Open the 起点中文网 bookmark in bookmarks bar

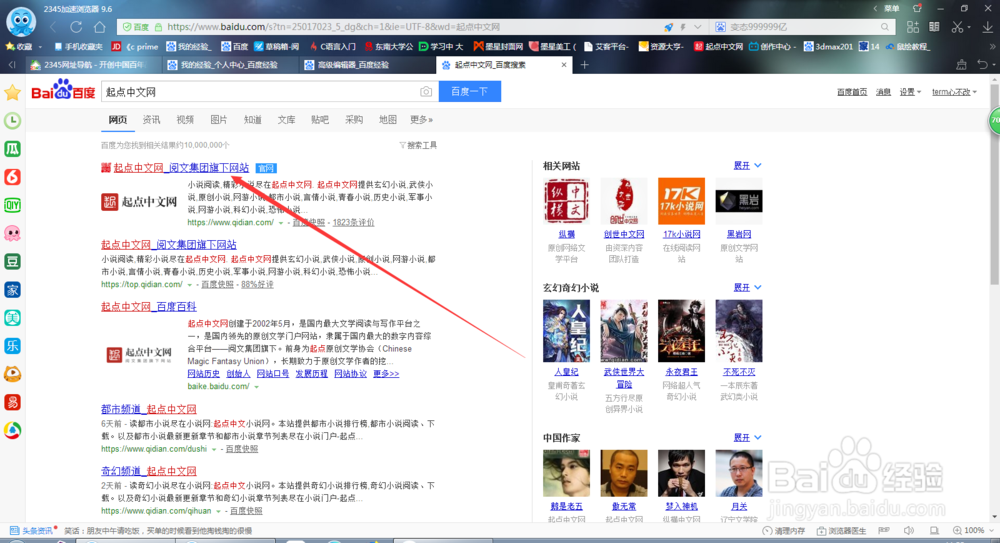pos(718,47)
